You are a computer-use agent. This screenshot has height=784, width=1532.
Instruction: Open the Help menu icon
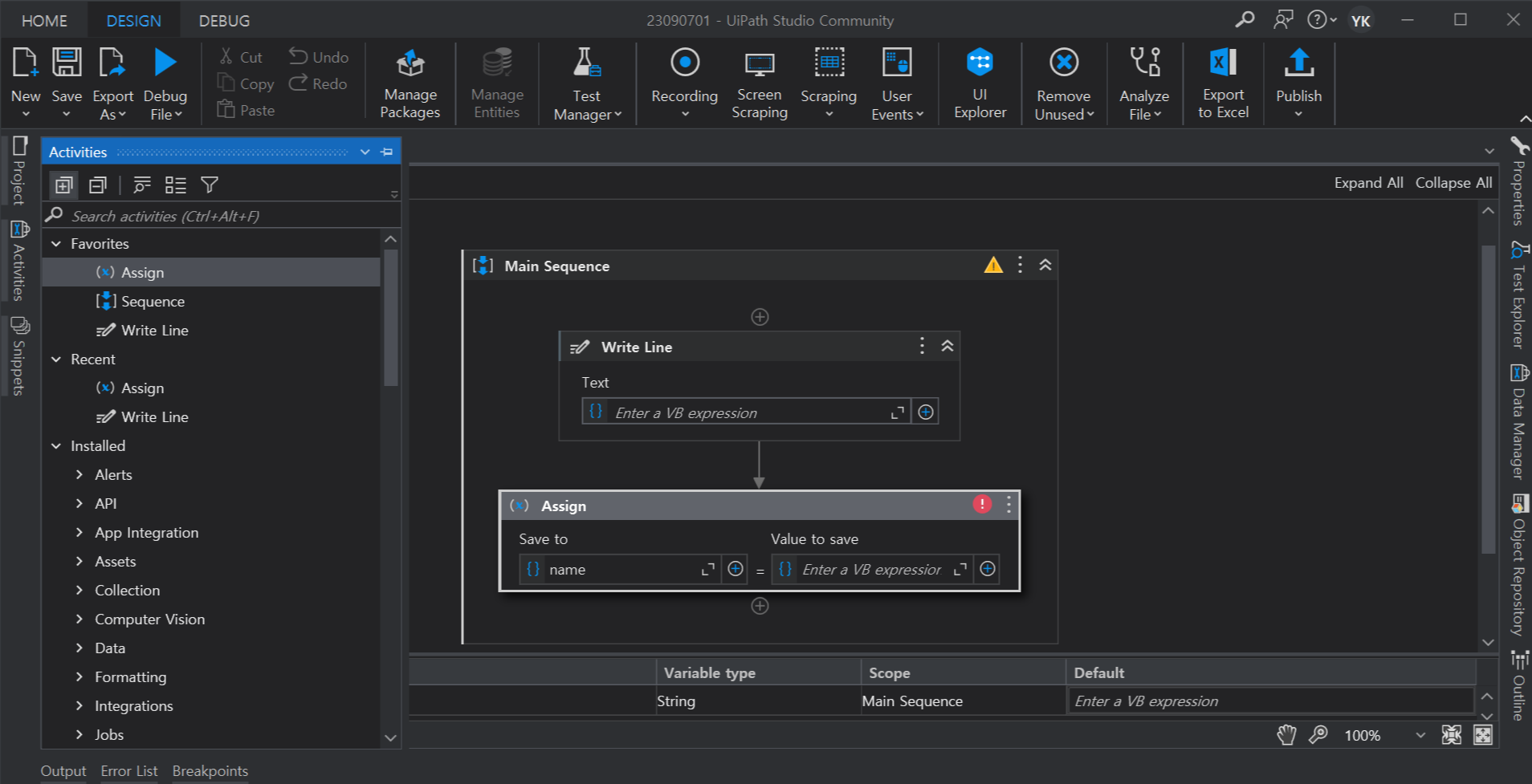[x=1321, y=19]
